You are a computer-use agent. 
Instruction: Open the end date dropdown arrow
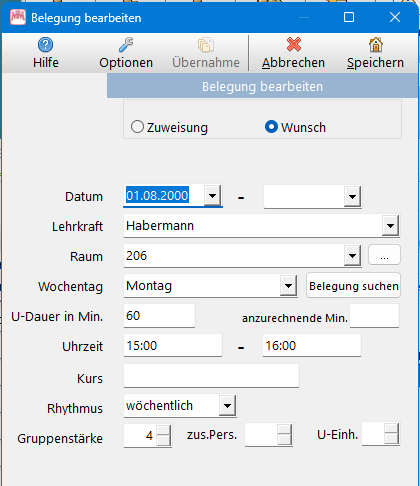352,197
